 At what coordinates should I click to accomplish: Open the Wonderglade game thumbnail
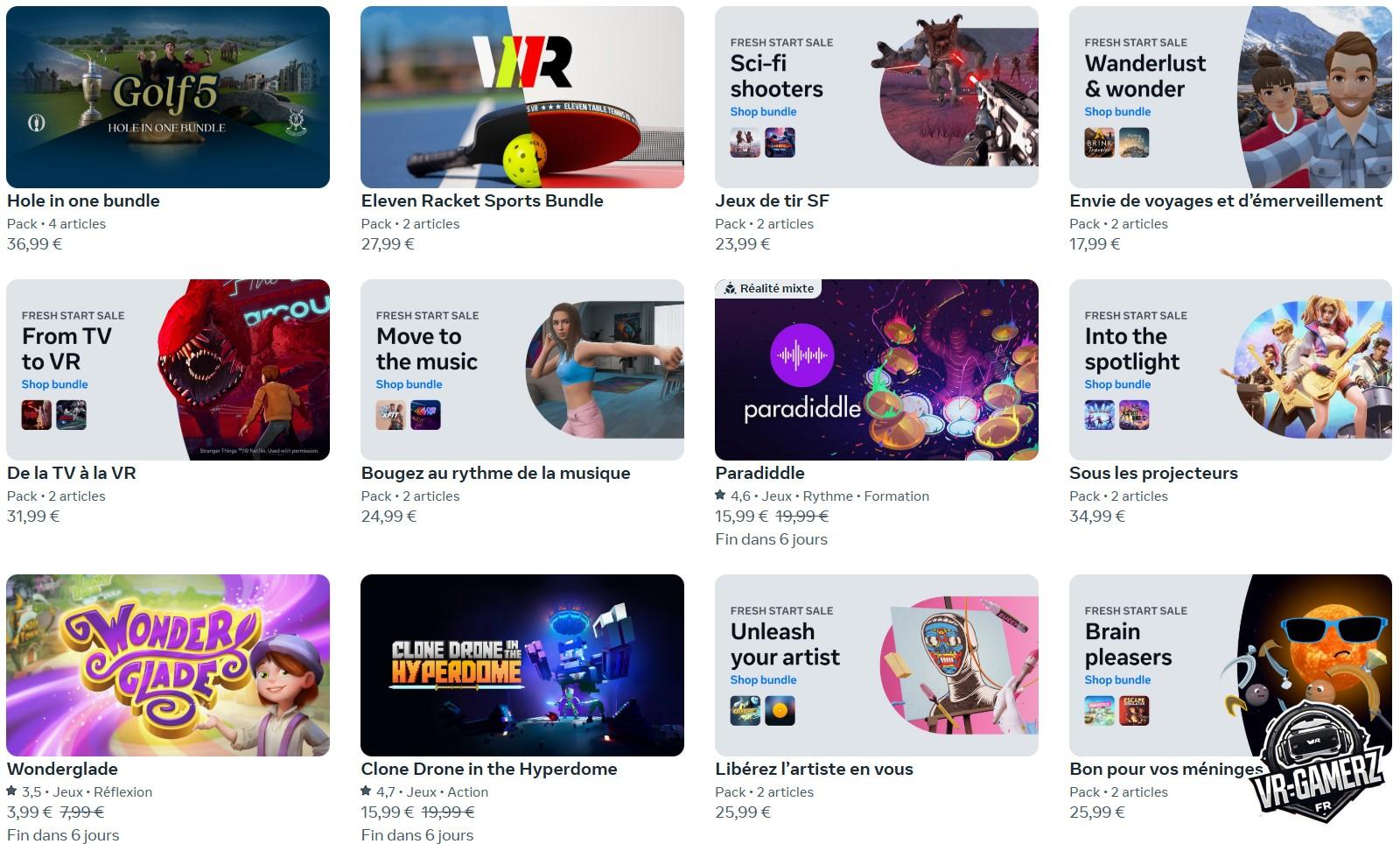tap(168, 665)
